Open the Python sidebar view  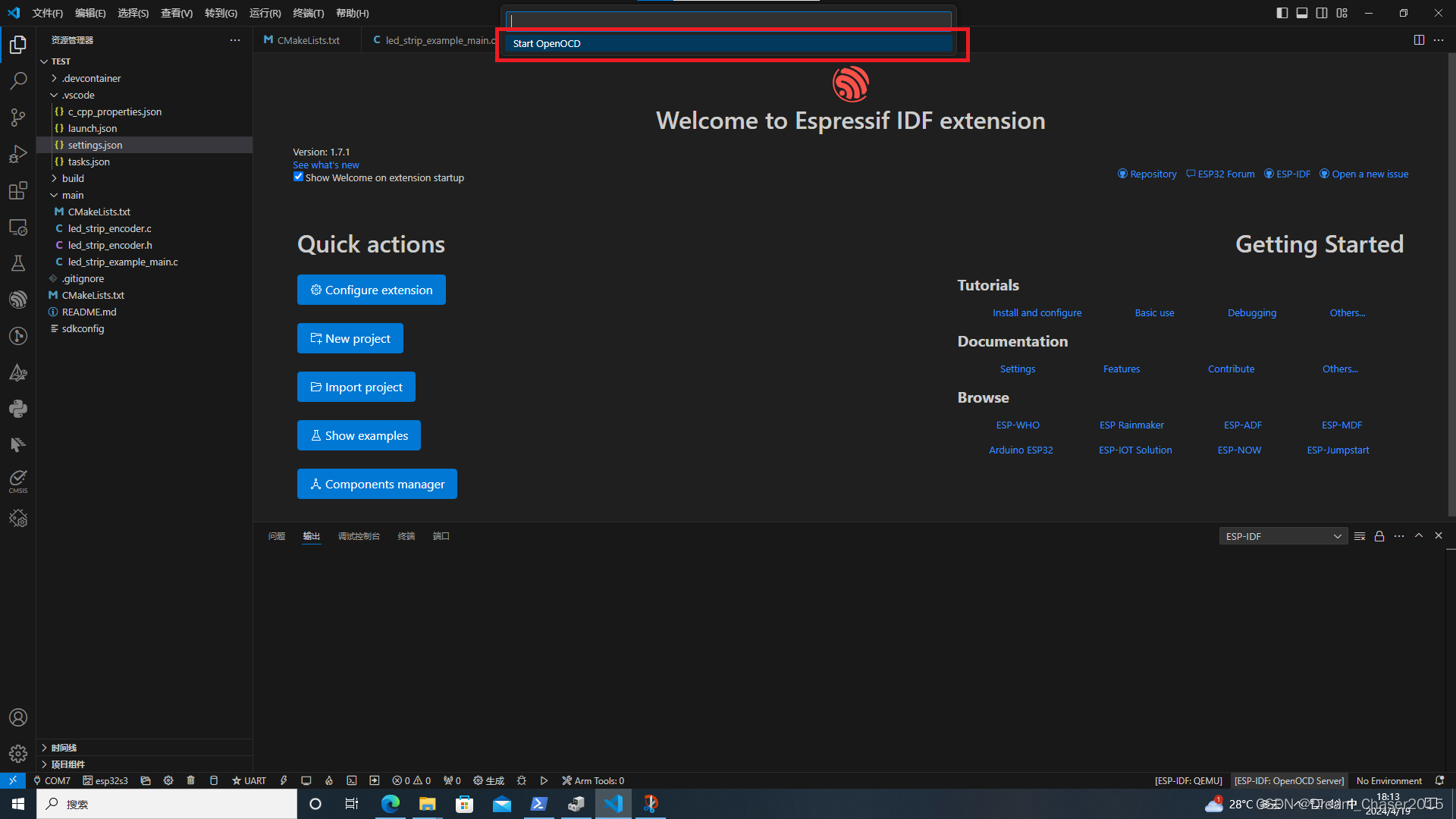tap(18, 409)
